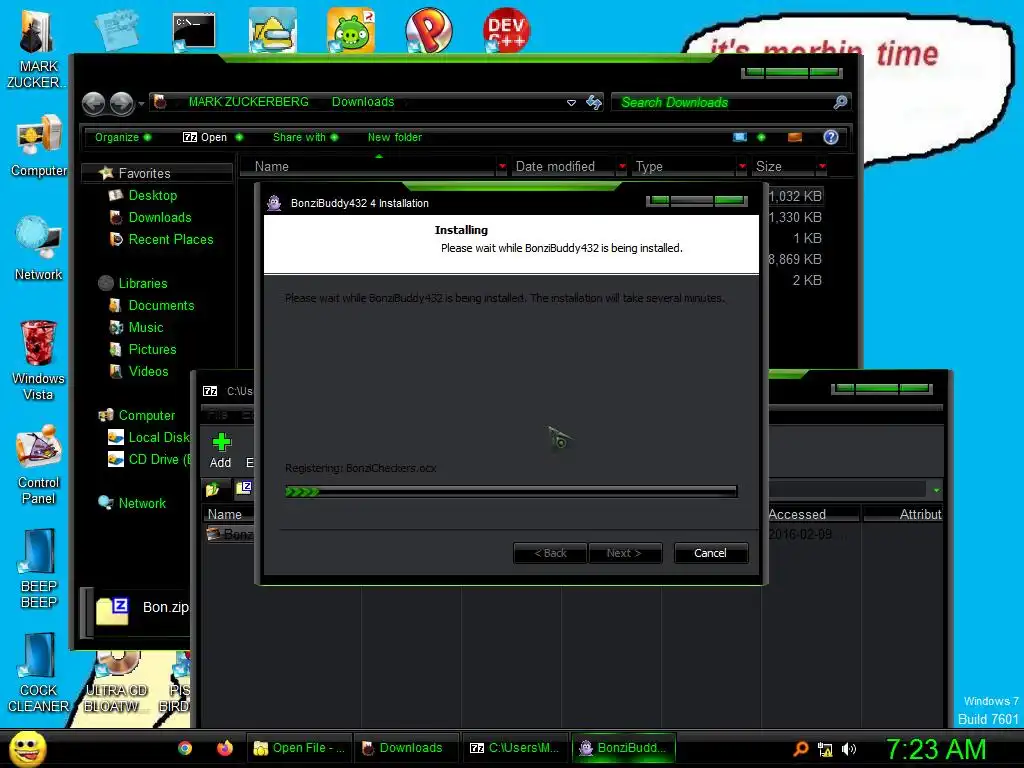
Task: Open the BEEP BEEP desktop shortcut
Action: (x=39, y=569)
